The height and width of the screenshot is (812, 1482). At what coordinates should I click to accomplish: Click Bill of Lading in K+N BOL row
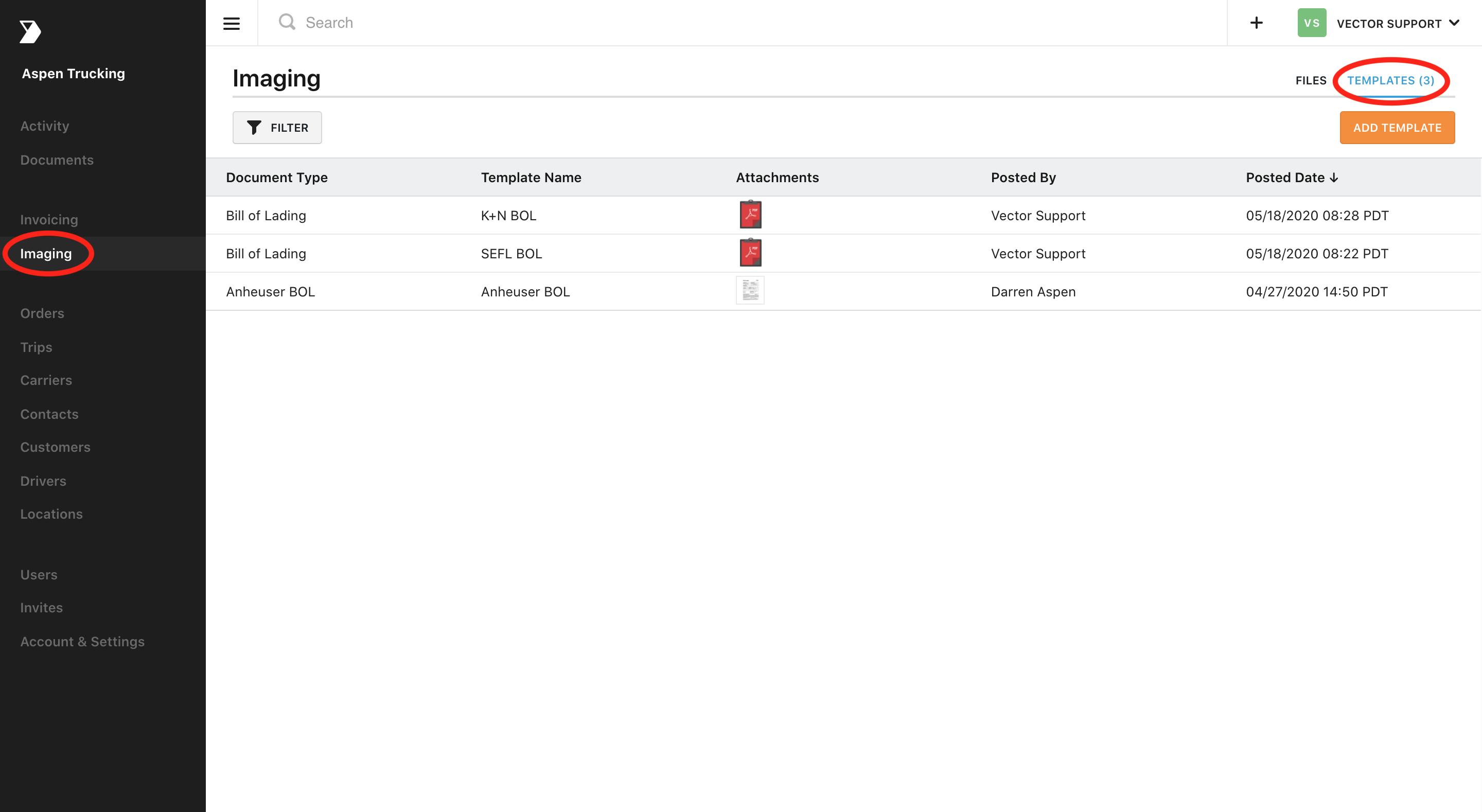(266, 215)
